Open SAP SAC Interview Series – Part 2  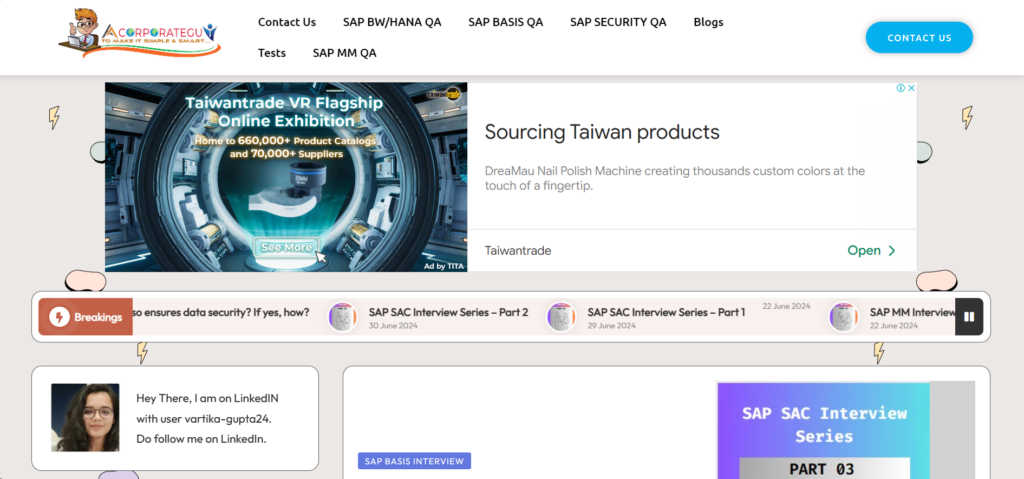(448, 312)
